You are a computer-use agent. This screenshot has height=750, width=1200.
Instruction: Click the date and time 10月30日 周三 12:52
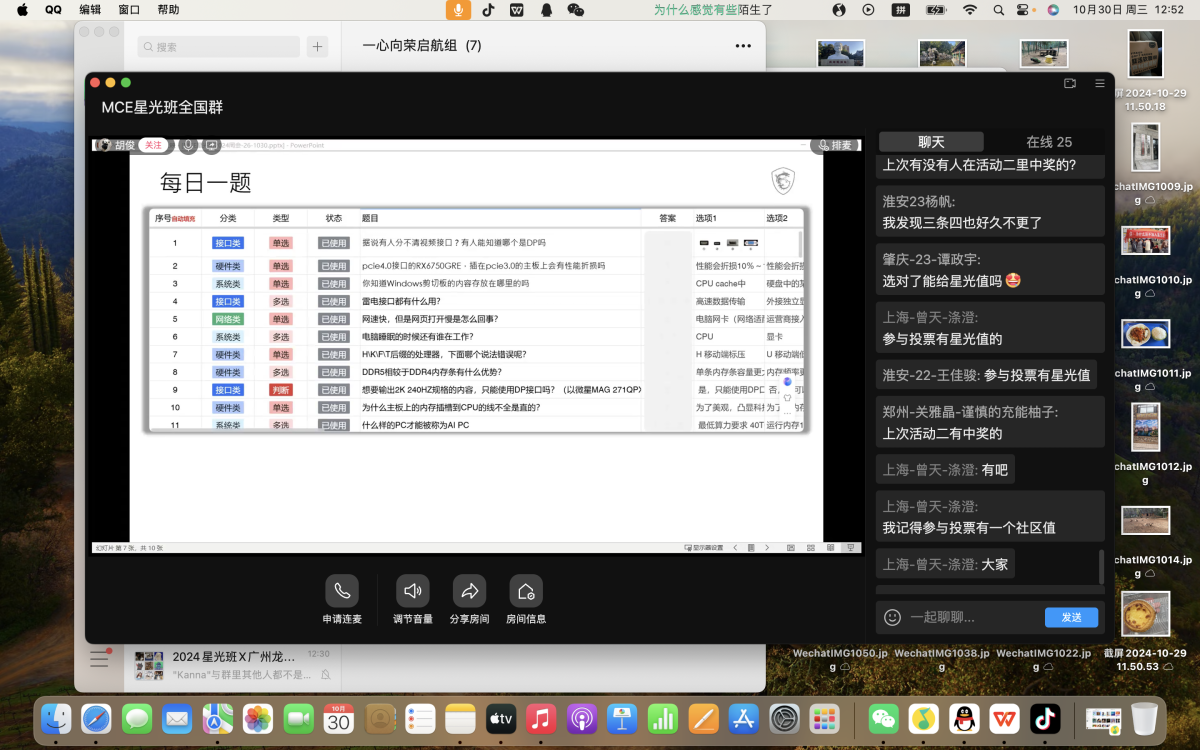pyautogui.click(x=1128, y=9)
